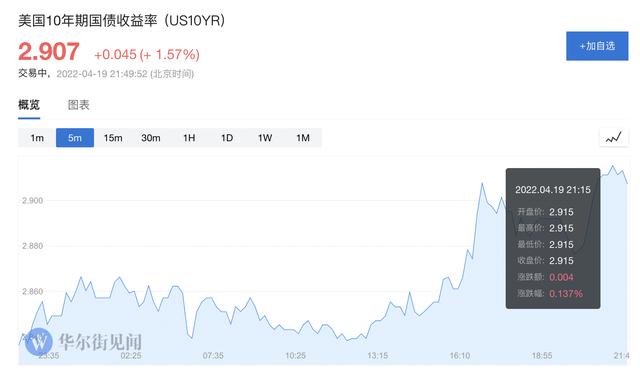Click the 2.907 current yield value
This screenshot has height=373, width=640.
tap(49, 52)
